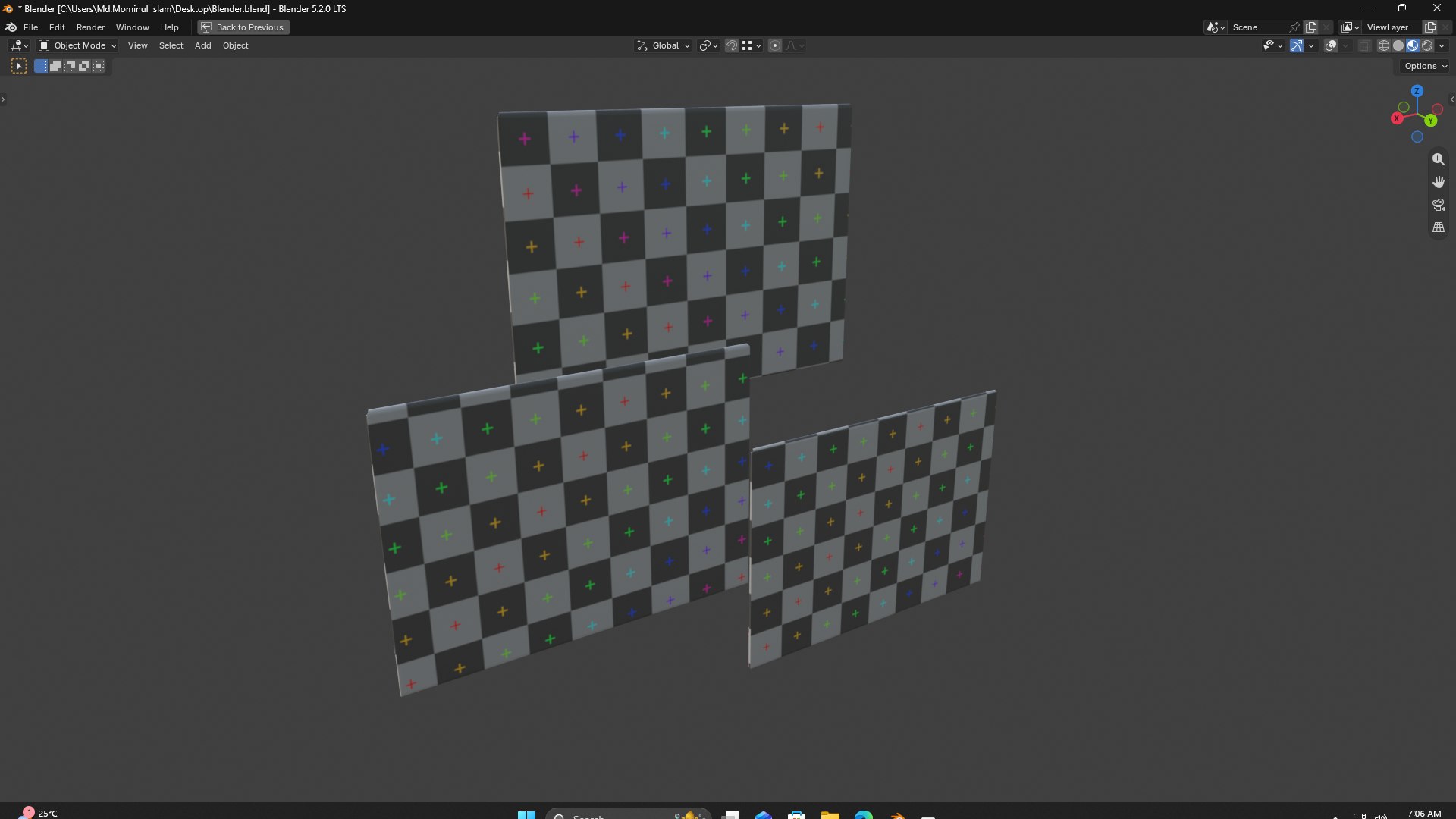
Task: Open the viewport Select menu
Action: [x=171, y=46]
